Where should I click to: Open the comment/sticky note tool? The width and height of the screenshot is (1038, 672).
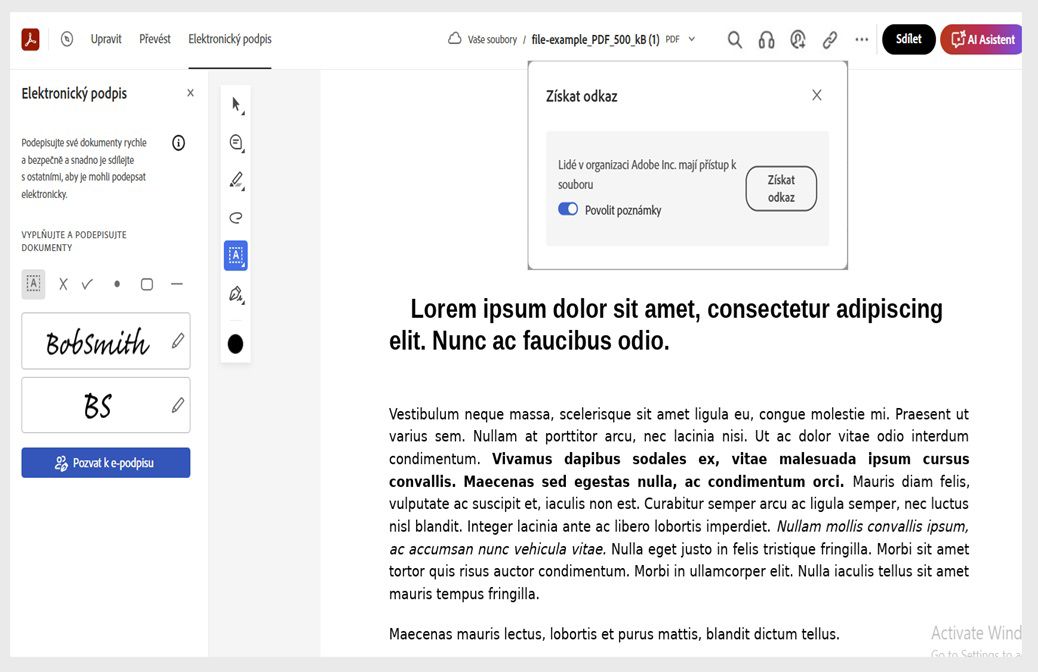coord(235,142)
